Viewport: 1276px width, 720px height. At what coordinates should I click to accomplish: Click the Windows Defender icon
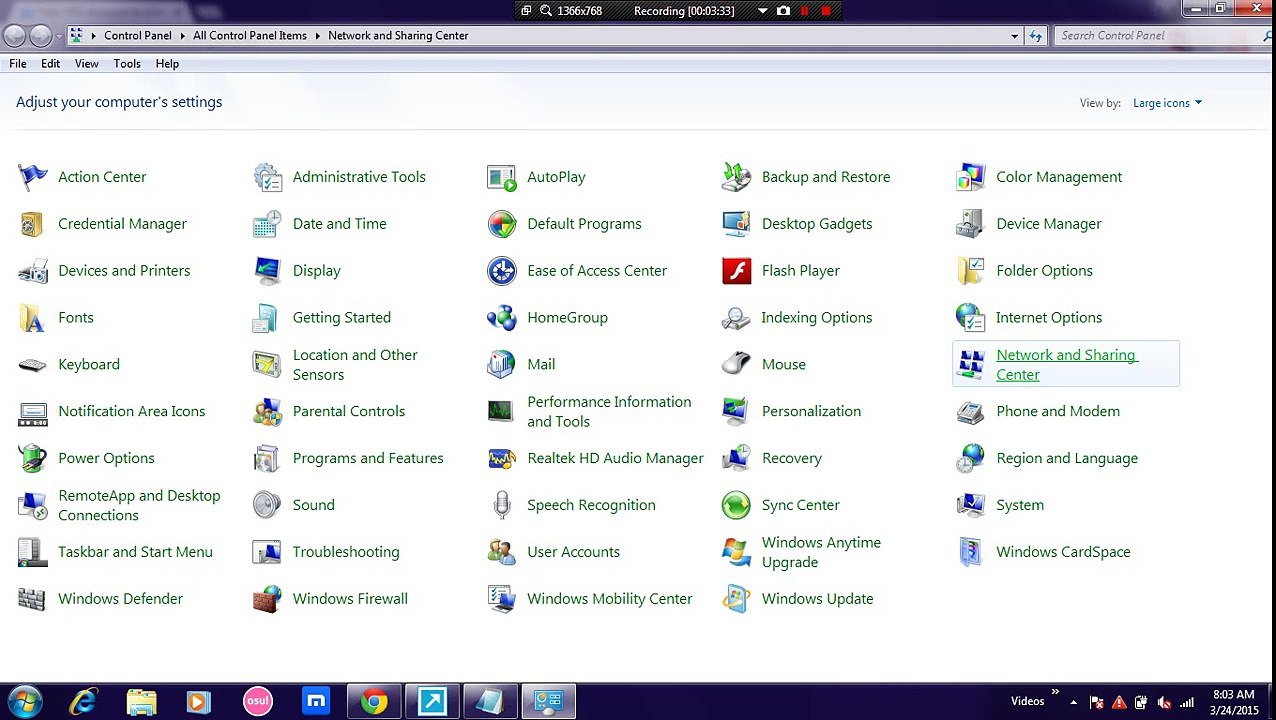[x=33, y=599]
